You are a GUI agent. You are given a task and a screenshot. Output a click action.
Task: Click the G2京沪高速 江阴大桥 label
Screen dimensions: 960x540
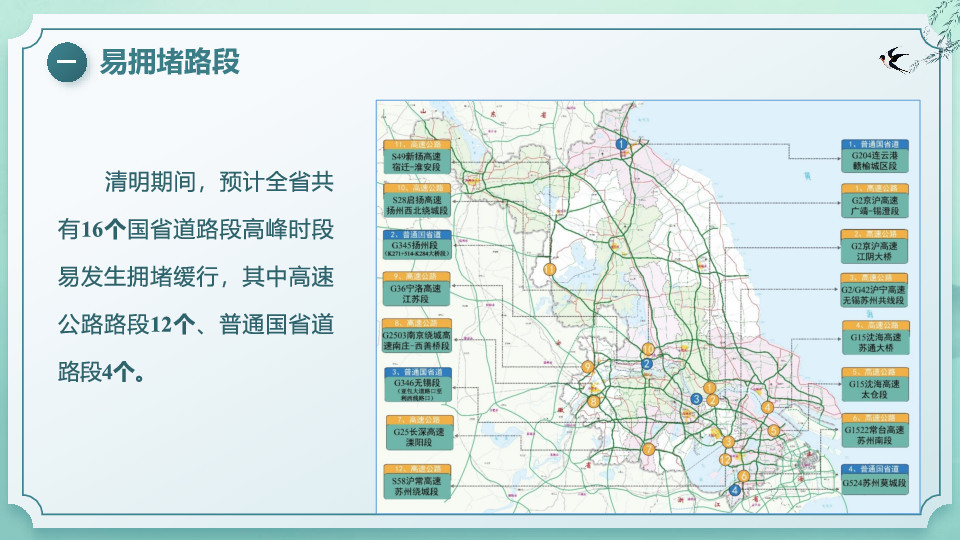tap(874, 247)
